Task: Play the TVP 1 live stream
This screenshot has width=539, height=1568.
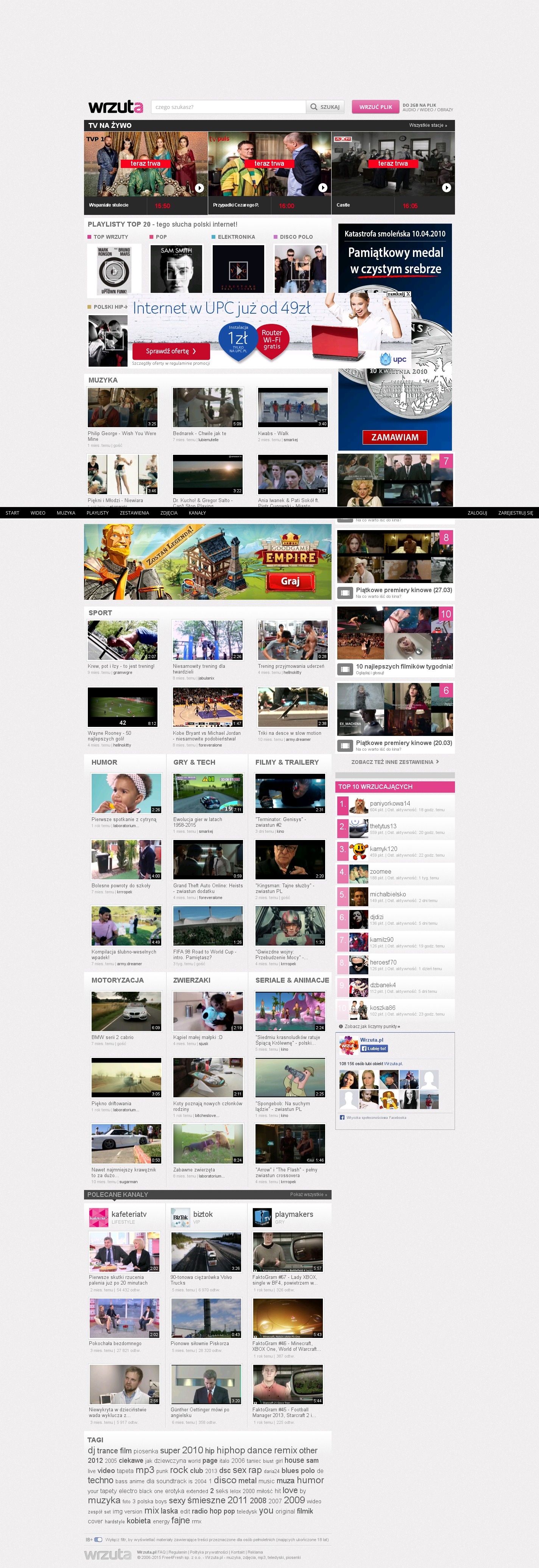Action: (199, 188)
